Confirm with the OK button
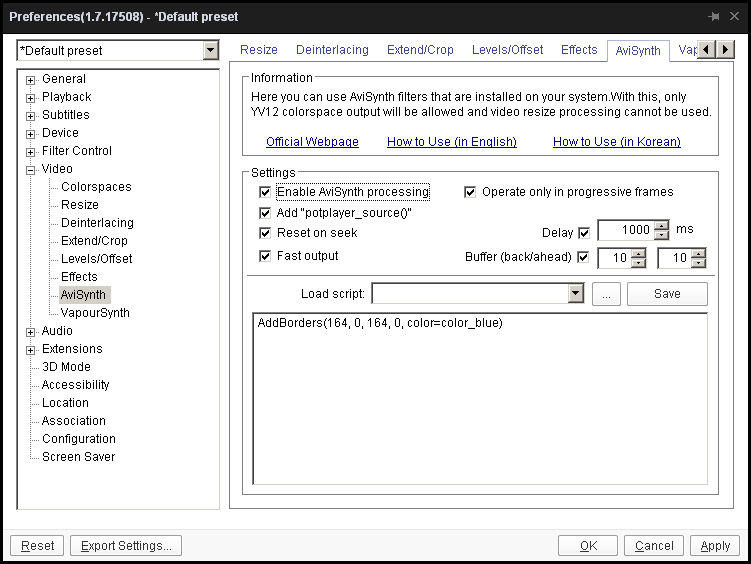Image resolution: width=751 pixels, height=564 pixels. click(588, 546)
